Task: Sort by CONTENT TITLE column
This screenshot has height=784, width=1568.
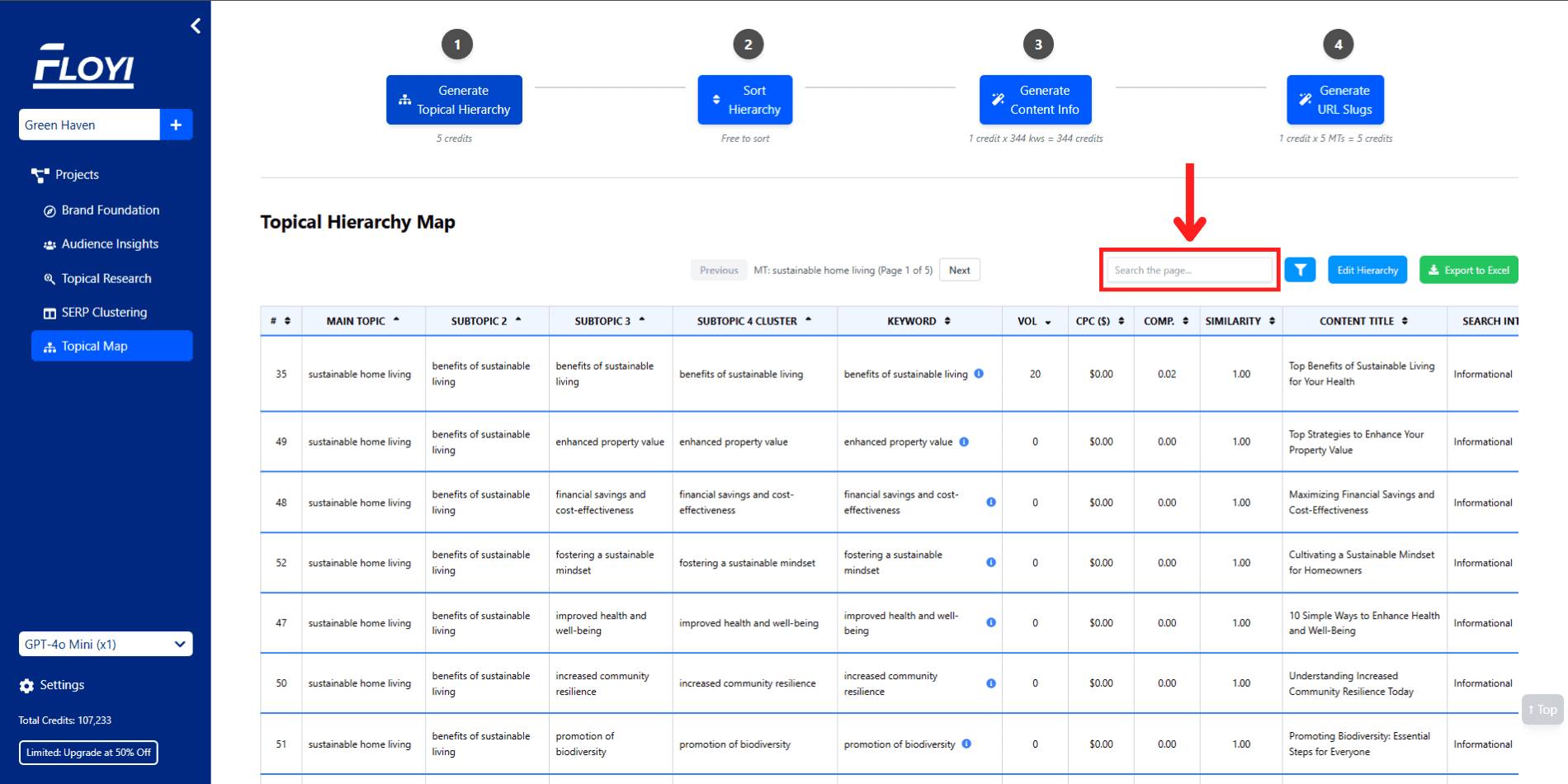Action: [1364, 321]
